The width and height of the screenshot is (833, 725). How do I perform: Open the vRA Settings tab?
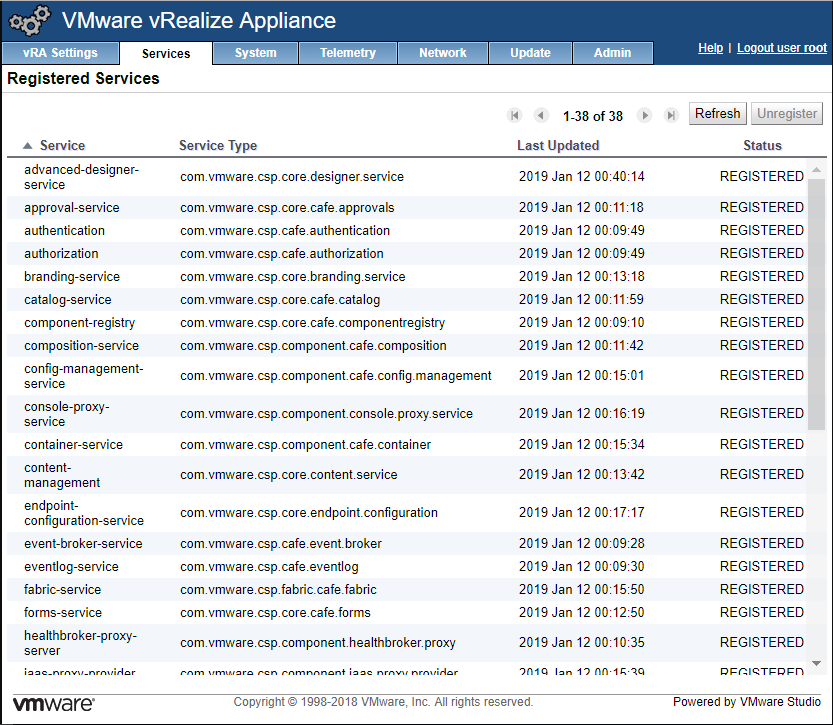tap(60, 53)
